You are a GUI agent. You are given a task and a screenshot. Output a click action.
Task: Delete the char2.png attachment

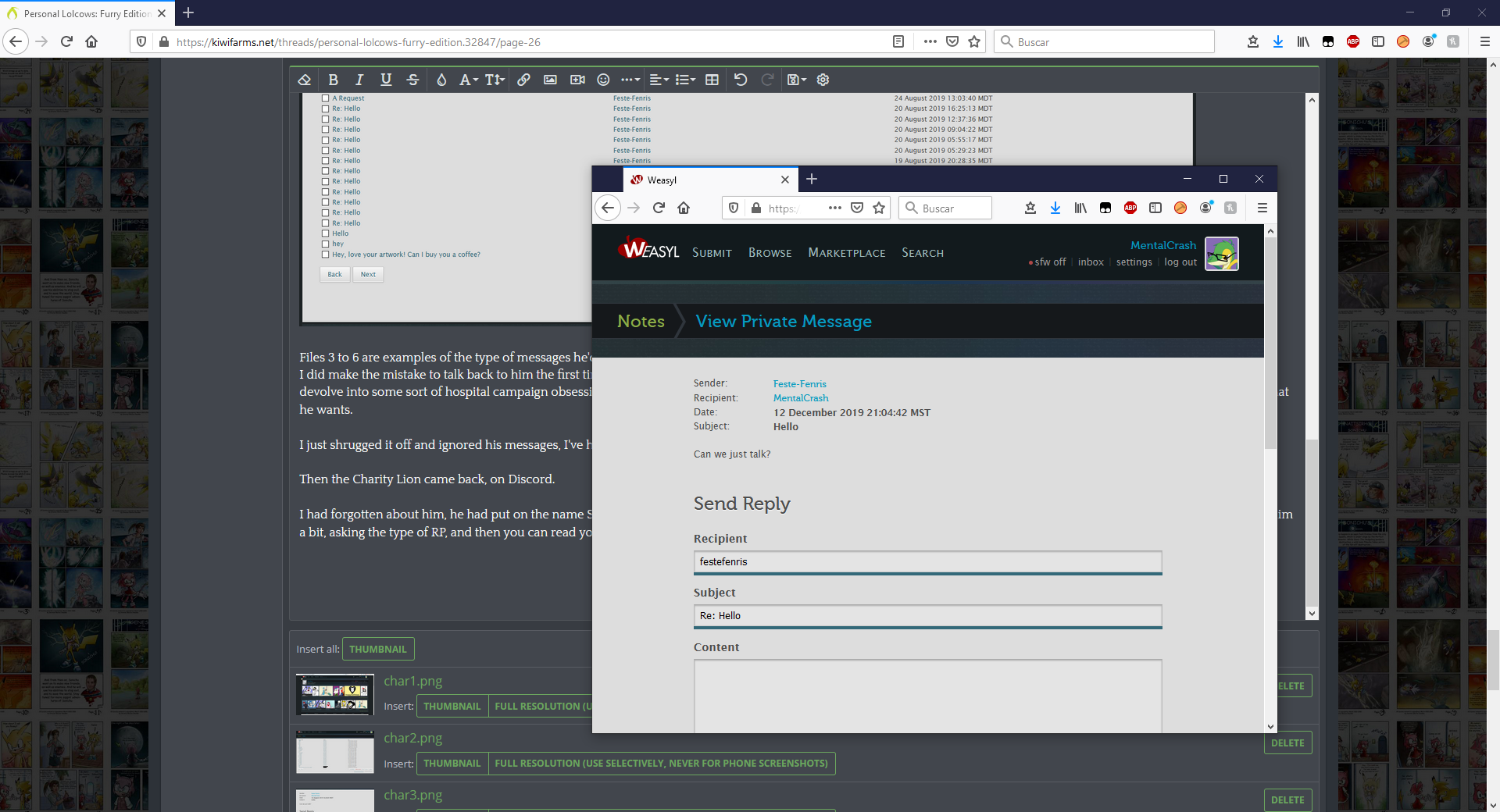tap(1287, 743)
